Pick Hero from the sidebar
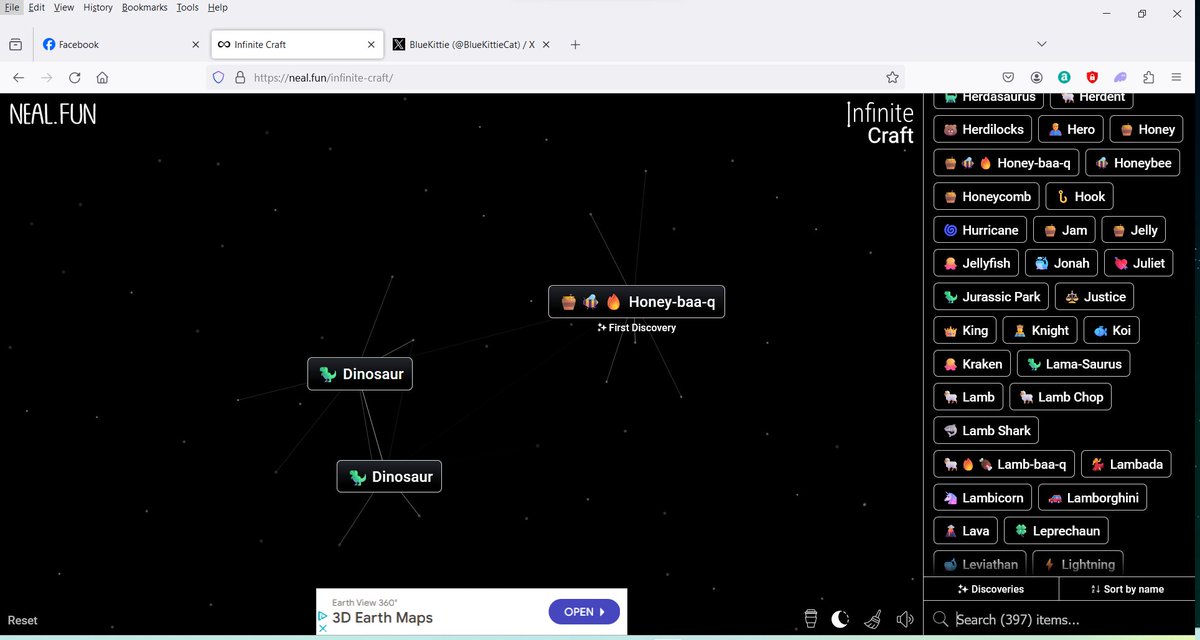 coord(1071,129)
